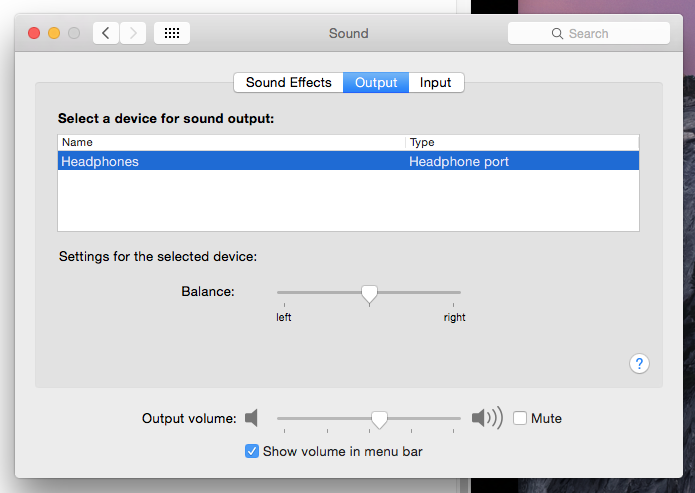Switch to the Input tab
Viewport: 695px width, 493px height.
point(436,83)
